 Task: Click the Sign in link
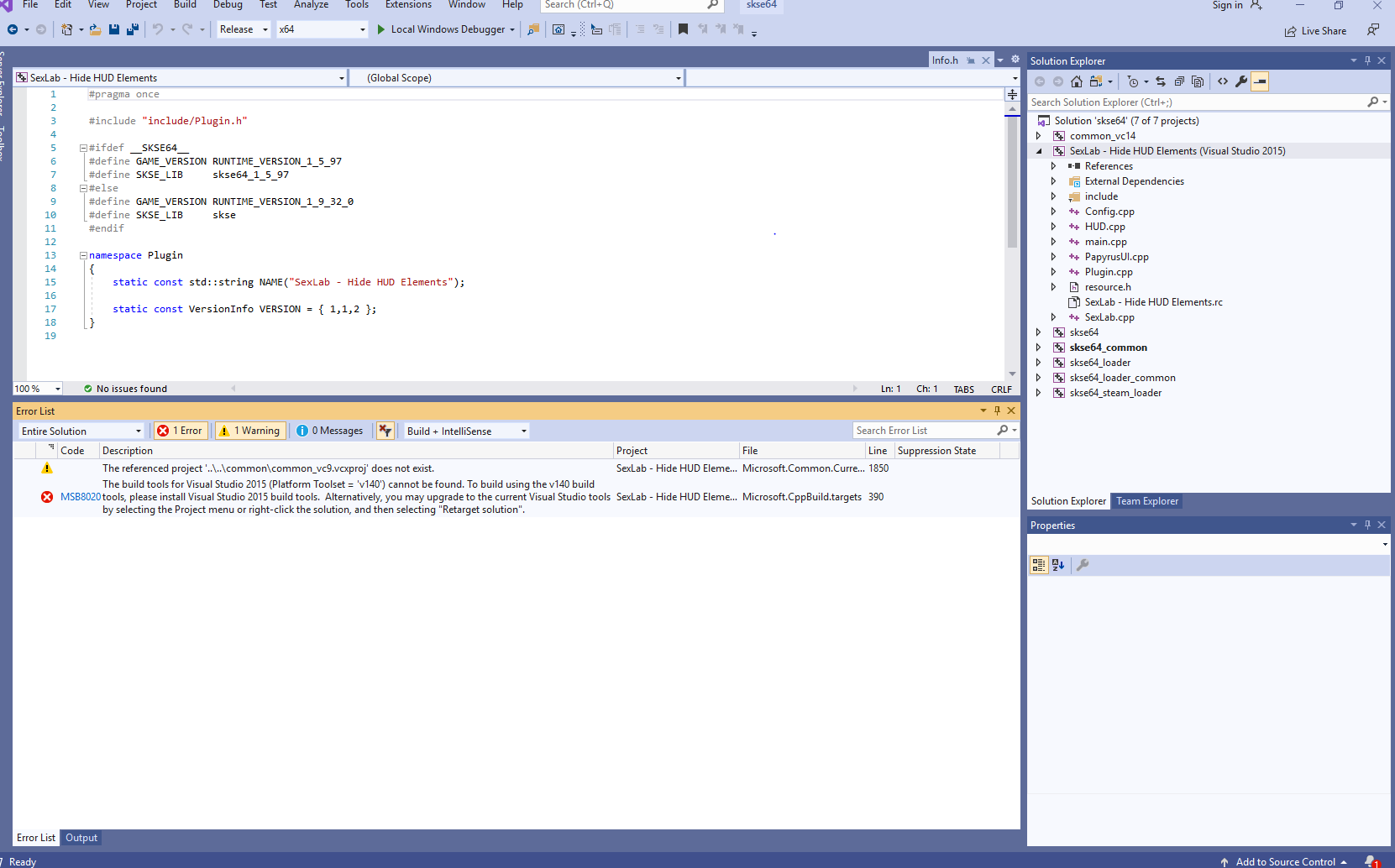[1227, 5]
